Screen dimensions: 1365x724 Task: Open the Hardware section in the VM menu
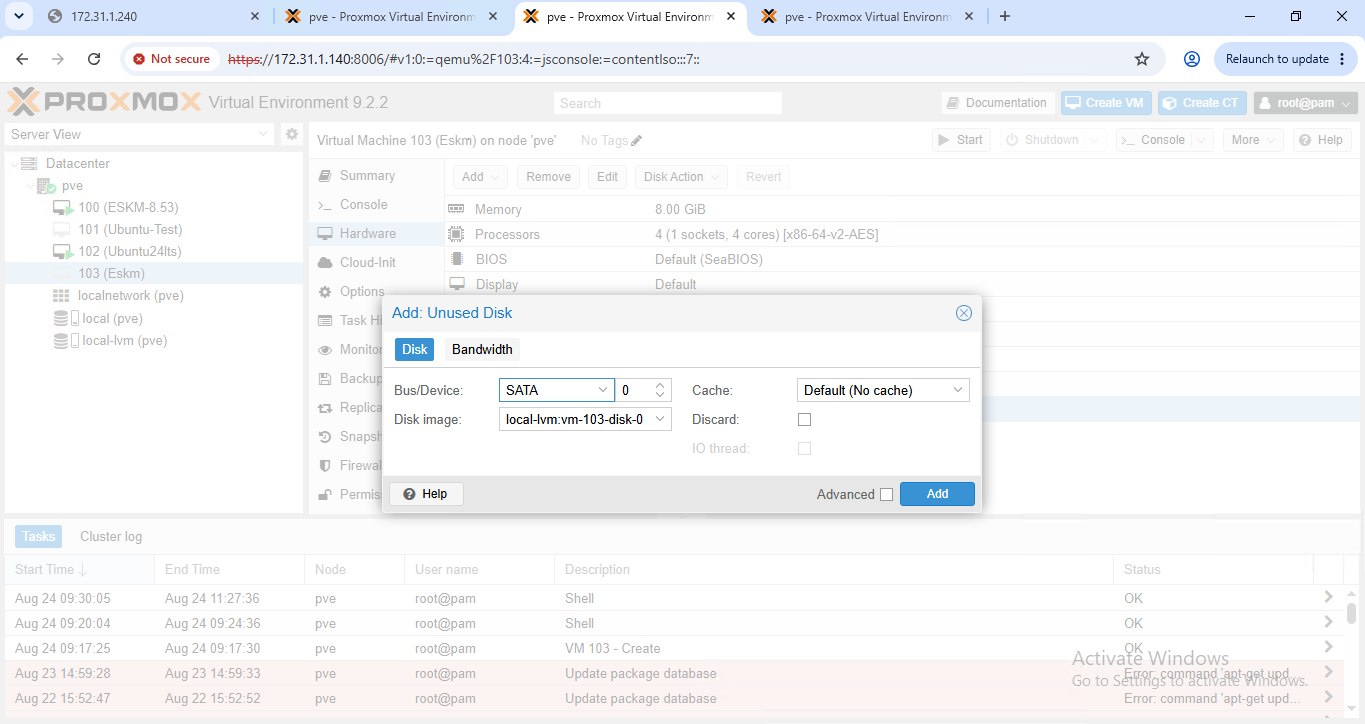click(x=376, y=234)
